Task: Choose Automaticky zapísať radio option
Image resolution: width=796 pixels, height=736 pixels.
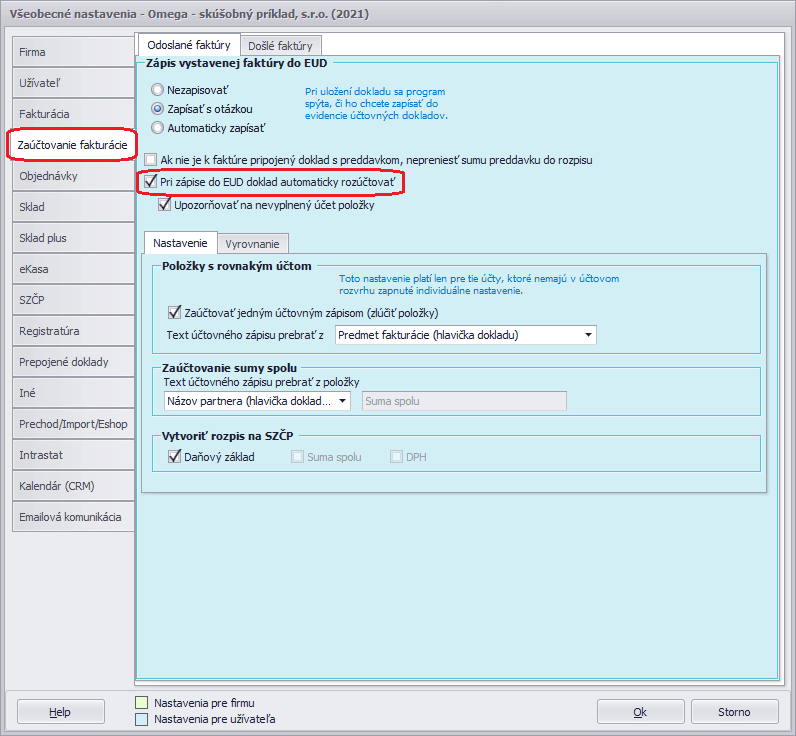Action: [x=157, y=127]
